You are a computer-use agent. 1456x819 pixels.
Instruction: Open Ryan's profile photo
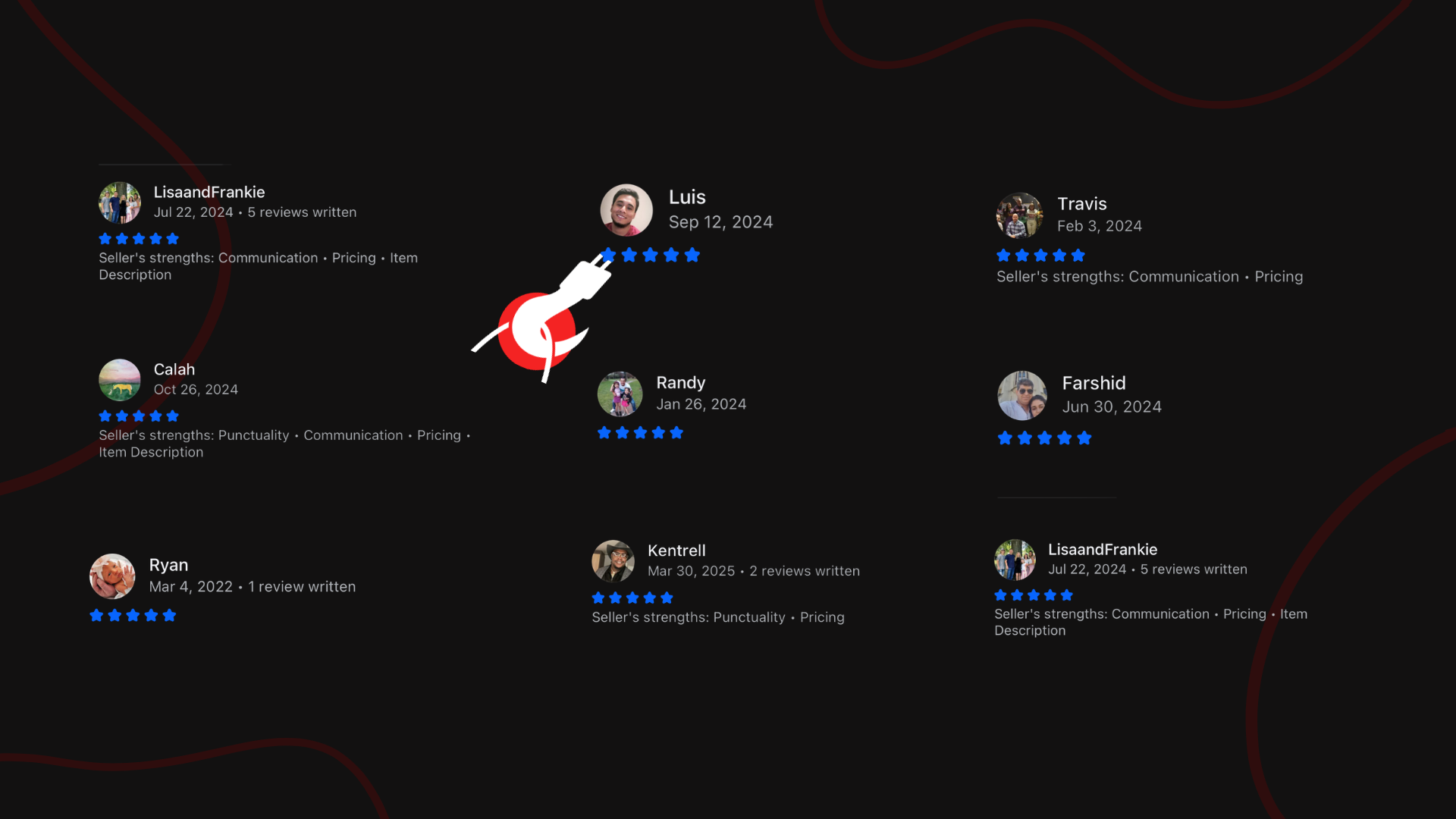[112, 576]
